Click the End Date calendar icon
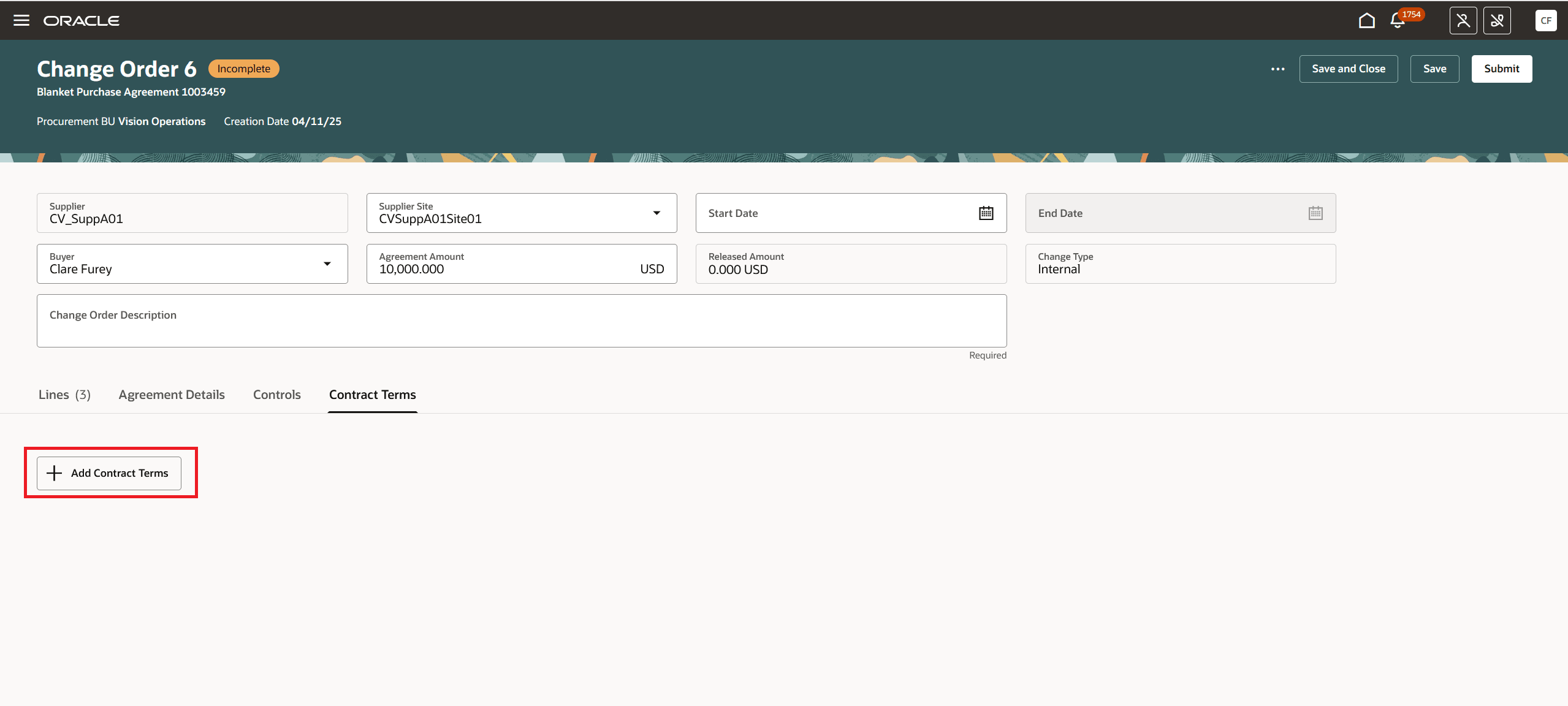 [x=1315, y=213]
